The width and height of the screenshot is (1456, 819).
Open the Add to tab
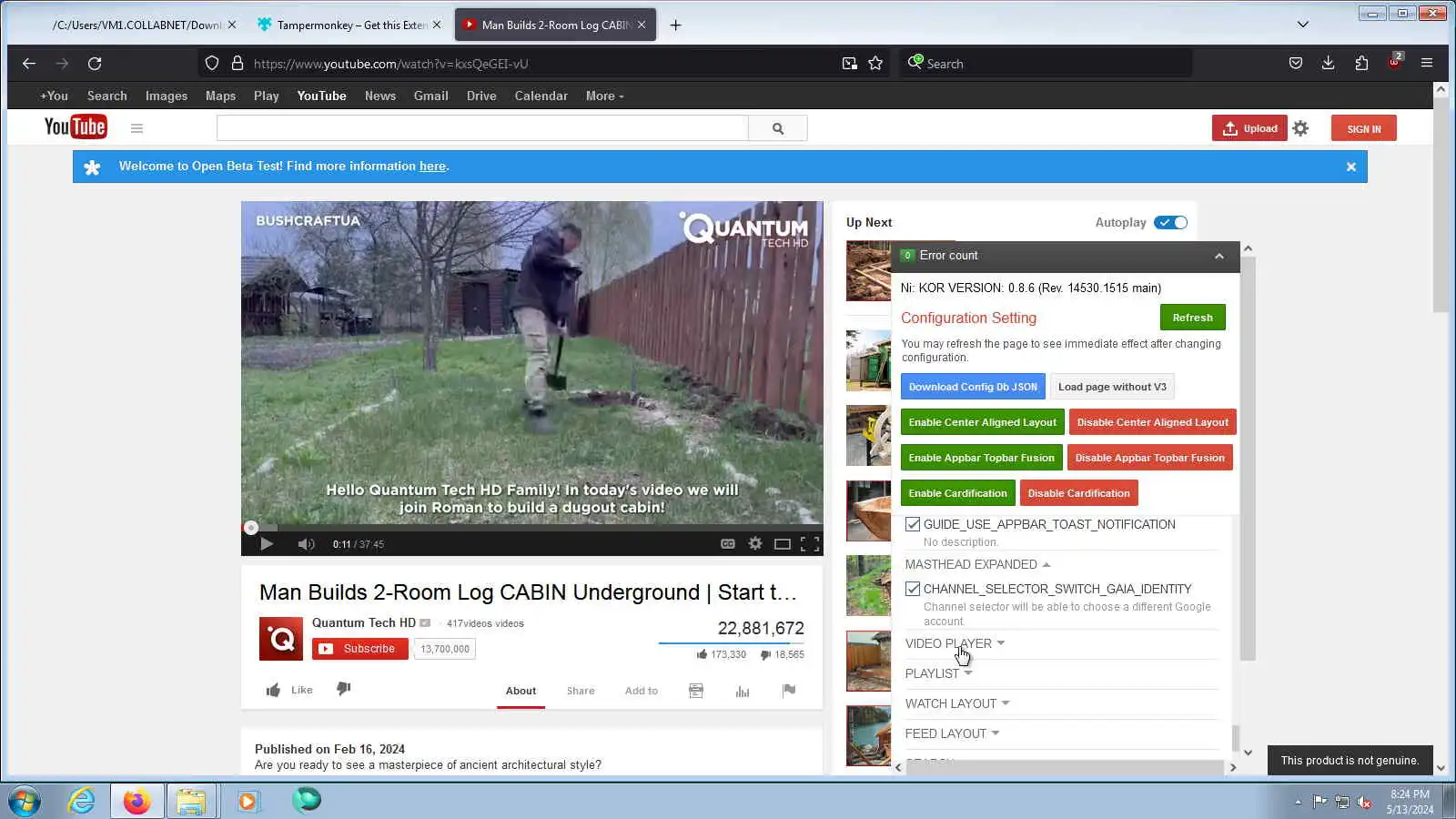point(642,691)
